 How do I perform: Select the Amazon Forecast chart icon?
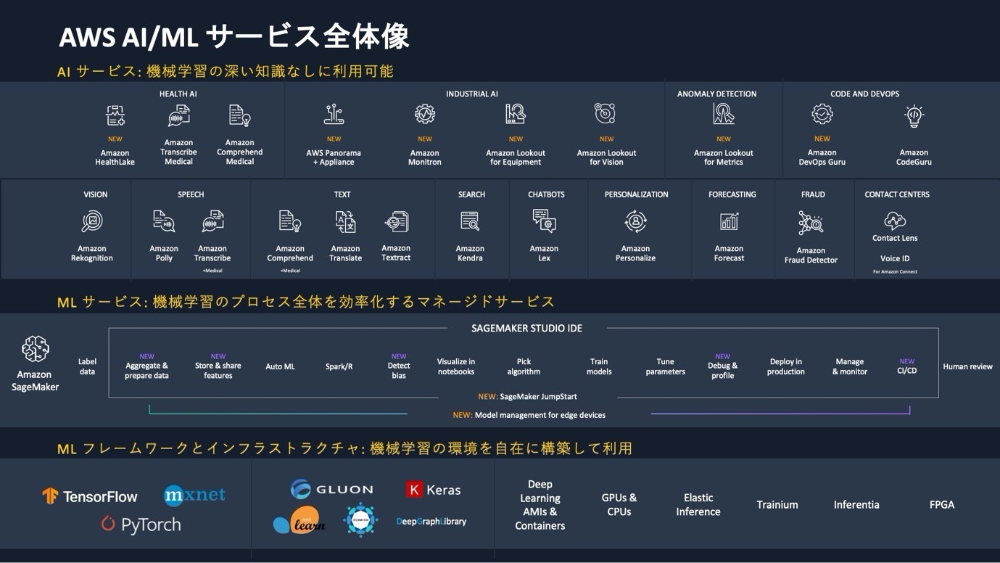pos(729,221)
